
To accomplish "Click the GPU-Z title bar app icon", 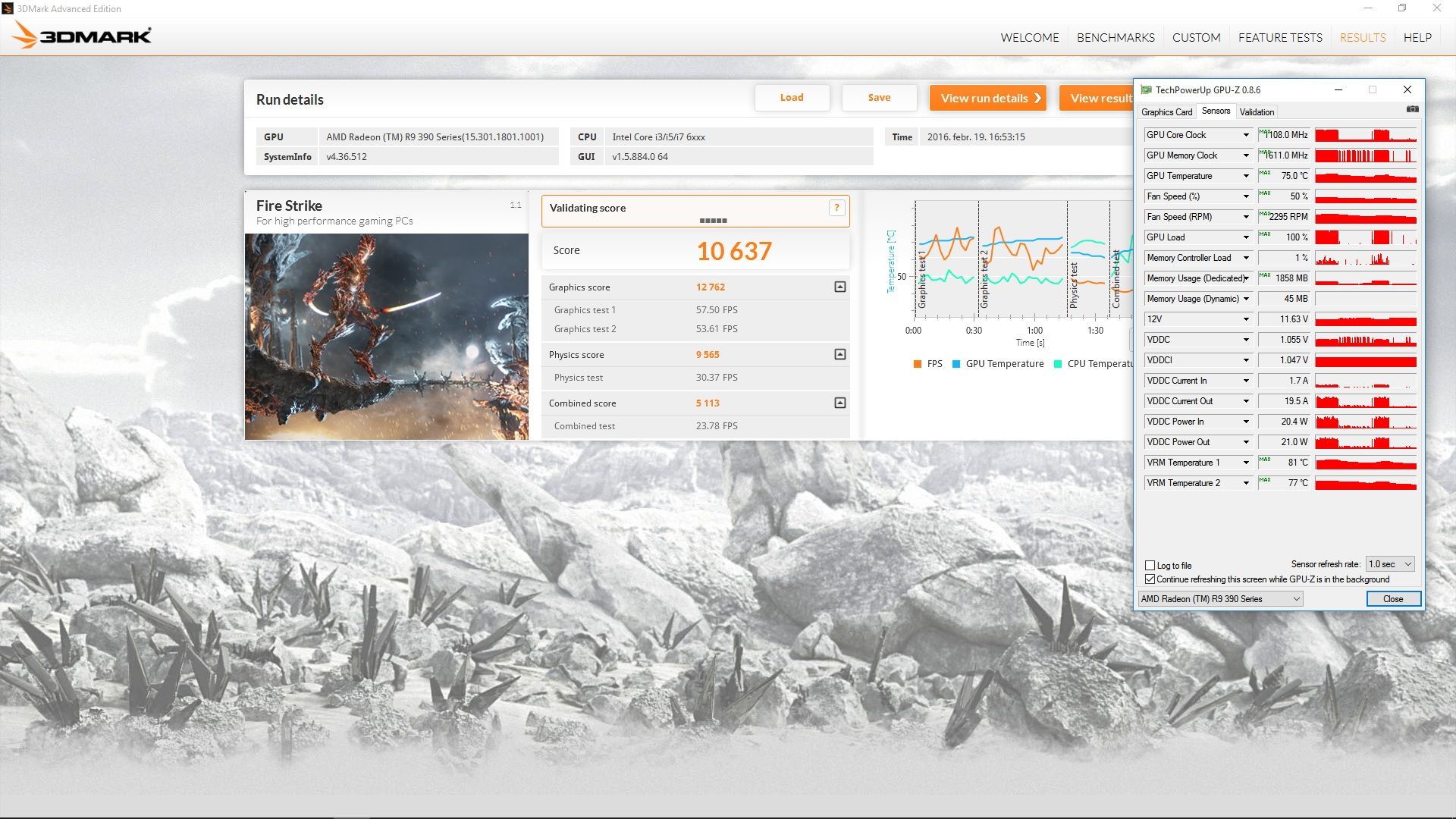I will point(1146,89).
